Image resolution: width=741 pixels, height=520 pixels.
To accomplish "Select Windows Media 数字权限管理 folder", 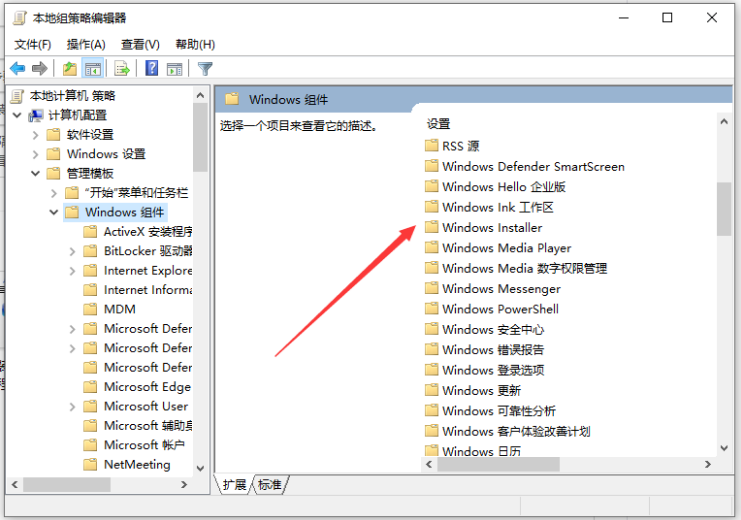I will point(516,268).
